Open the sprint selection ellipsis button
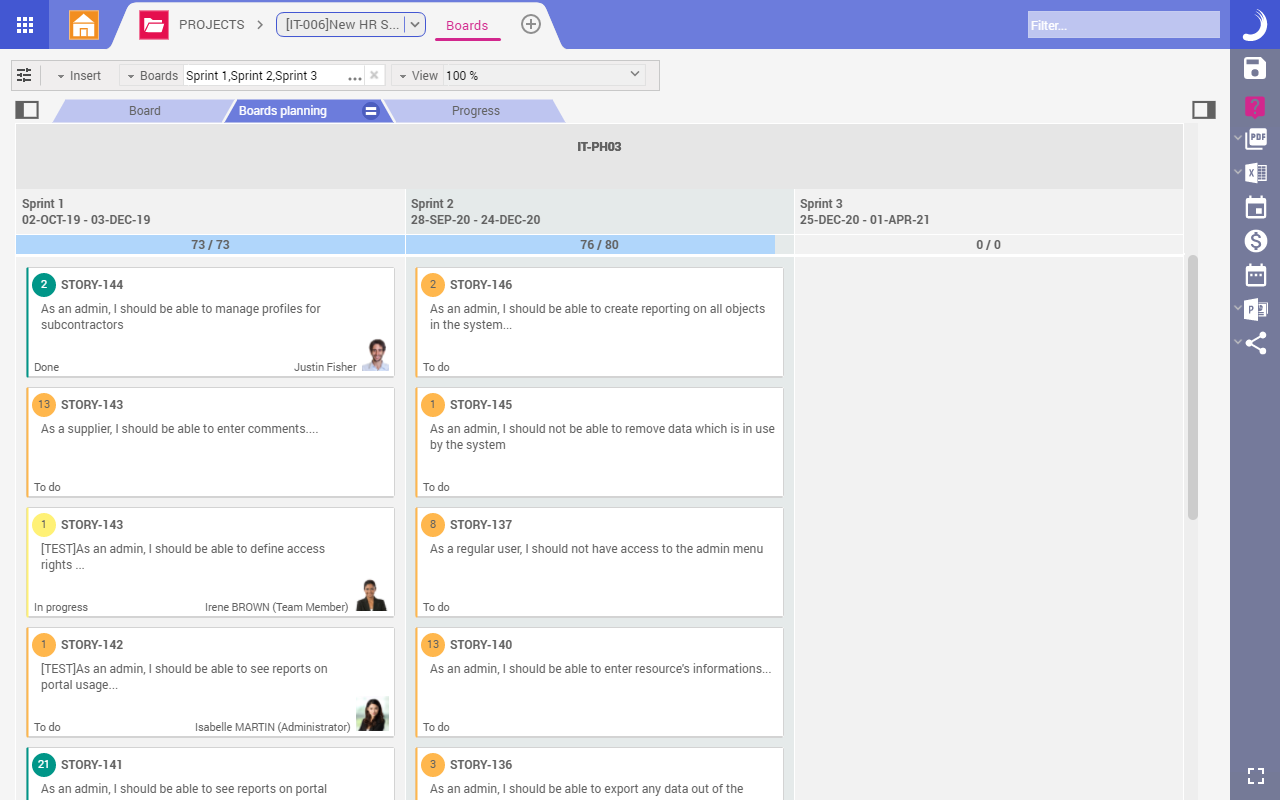Image resolution: width=1280 pixels, height=800 pixels. (x=355, y=78)
